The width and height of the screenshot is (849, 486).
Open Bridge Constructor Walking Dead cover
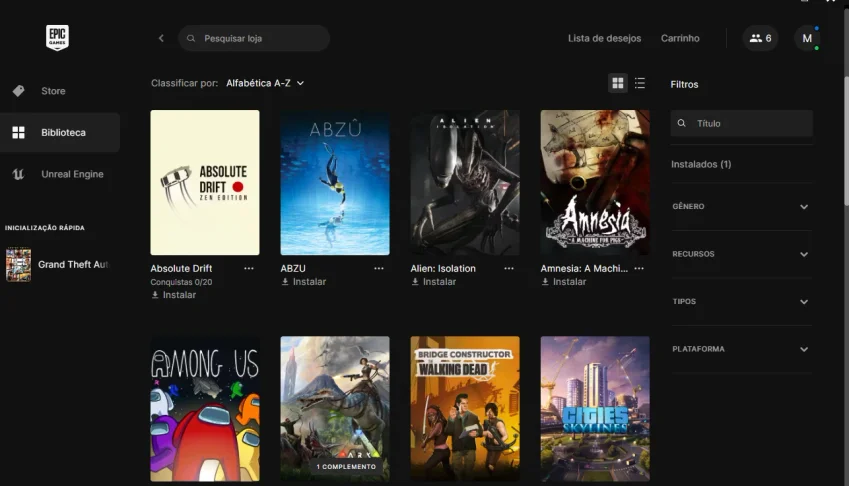[x=465, y=409]
